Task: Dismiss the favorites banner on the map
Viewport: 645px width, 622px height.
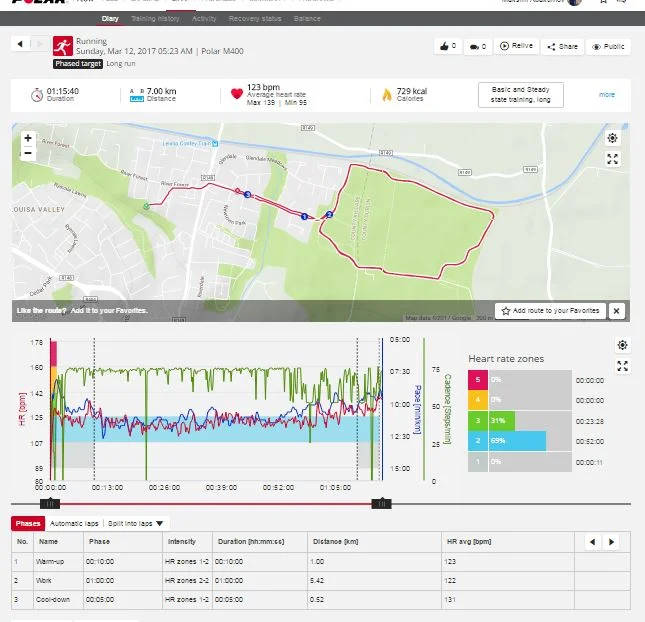Action: click(616, 311)
